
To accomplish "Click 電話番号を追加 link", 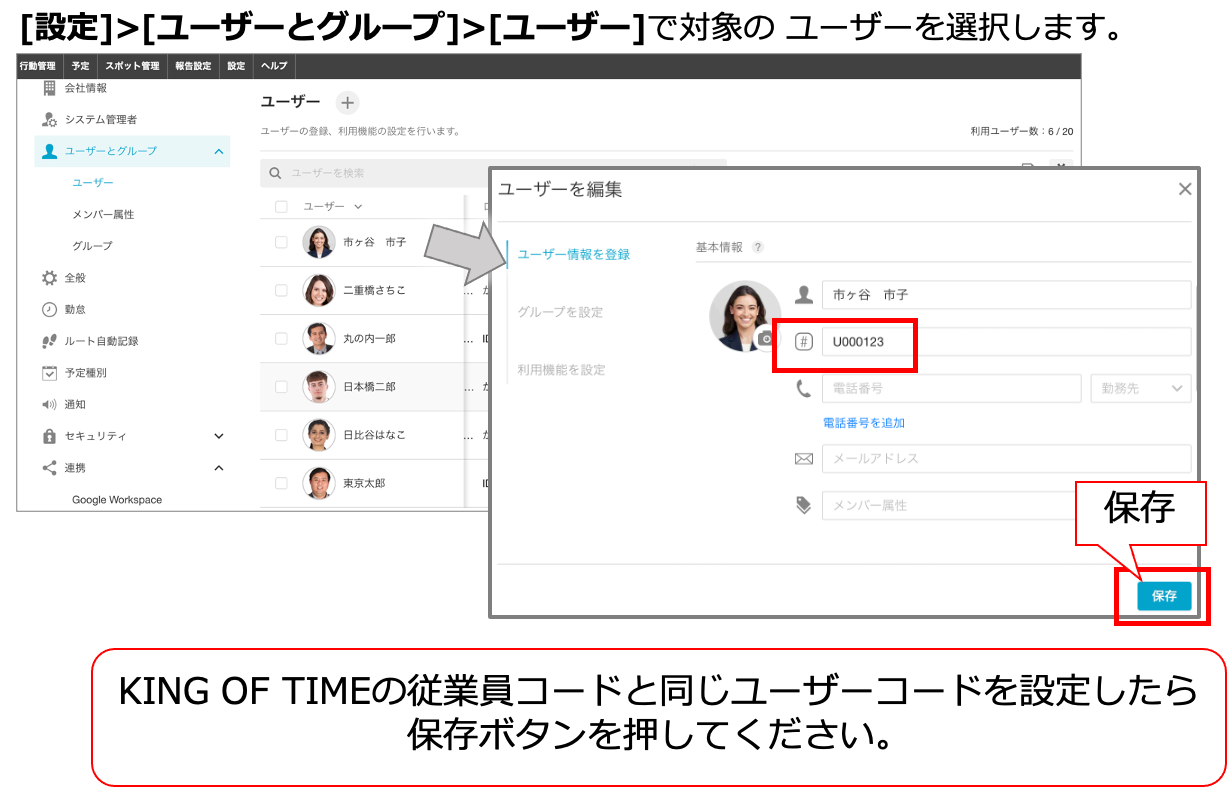I will [x=864, y=423].
